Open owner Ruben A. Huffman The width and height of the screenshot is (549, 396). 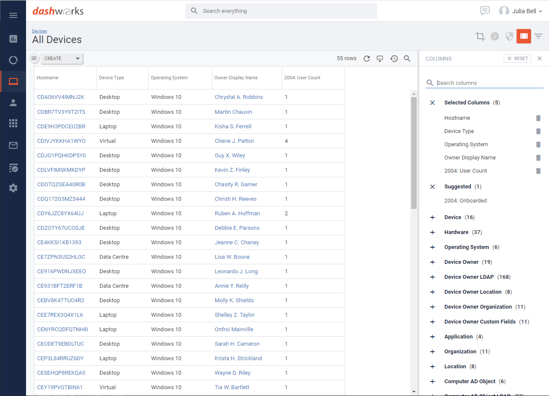pos(237,213)
